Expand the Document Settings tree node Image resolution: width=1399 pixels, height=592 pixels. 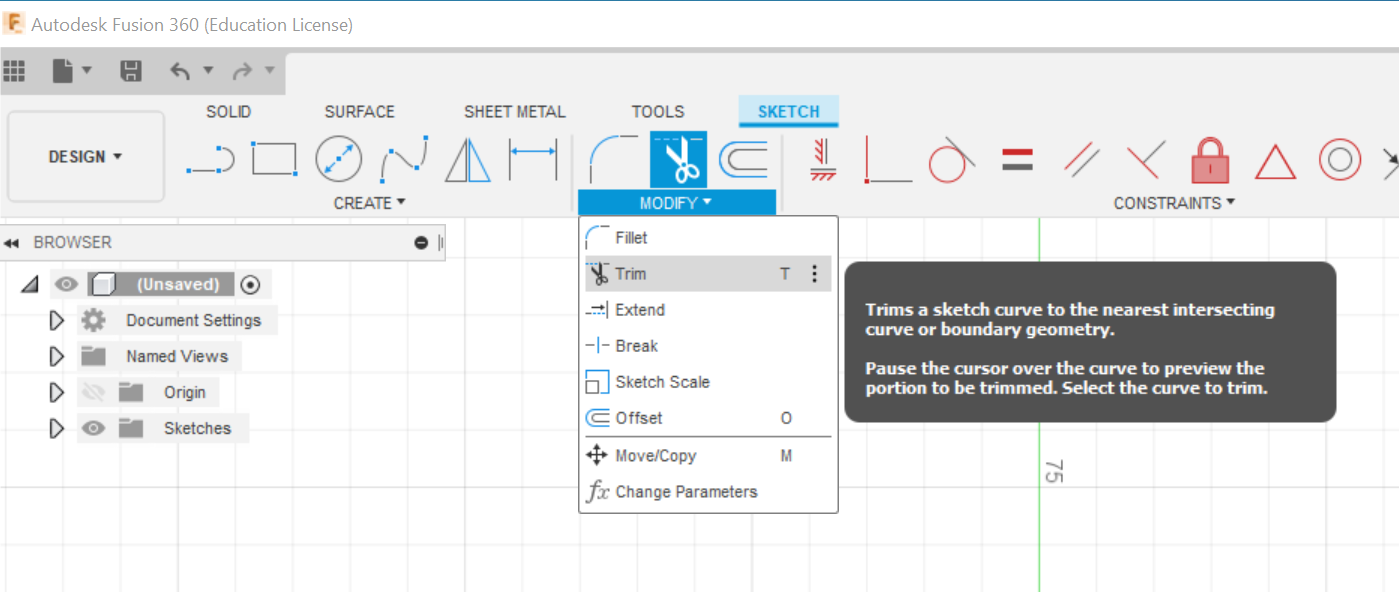coord(57,321)
